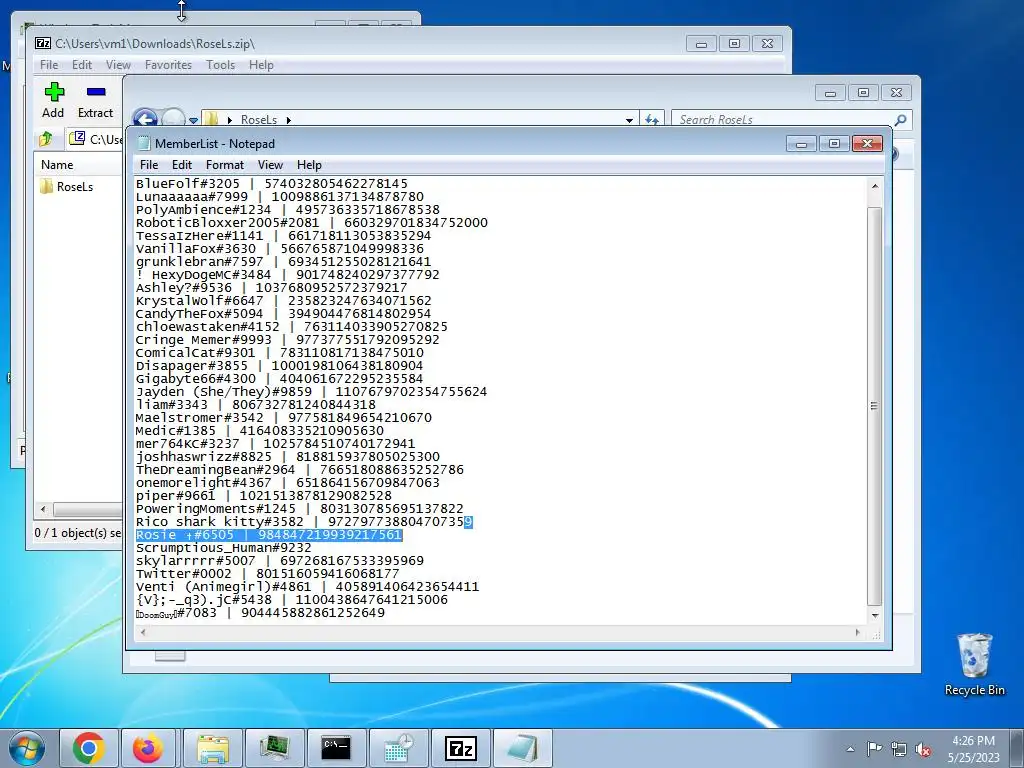Screen dimensions: 1024x768
Task: Expand the address bar history dropdown
Action: (629, 120)
